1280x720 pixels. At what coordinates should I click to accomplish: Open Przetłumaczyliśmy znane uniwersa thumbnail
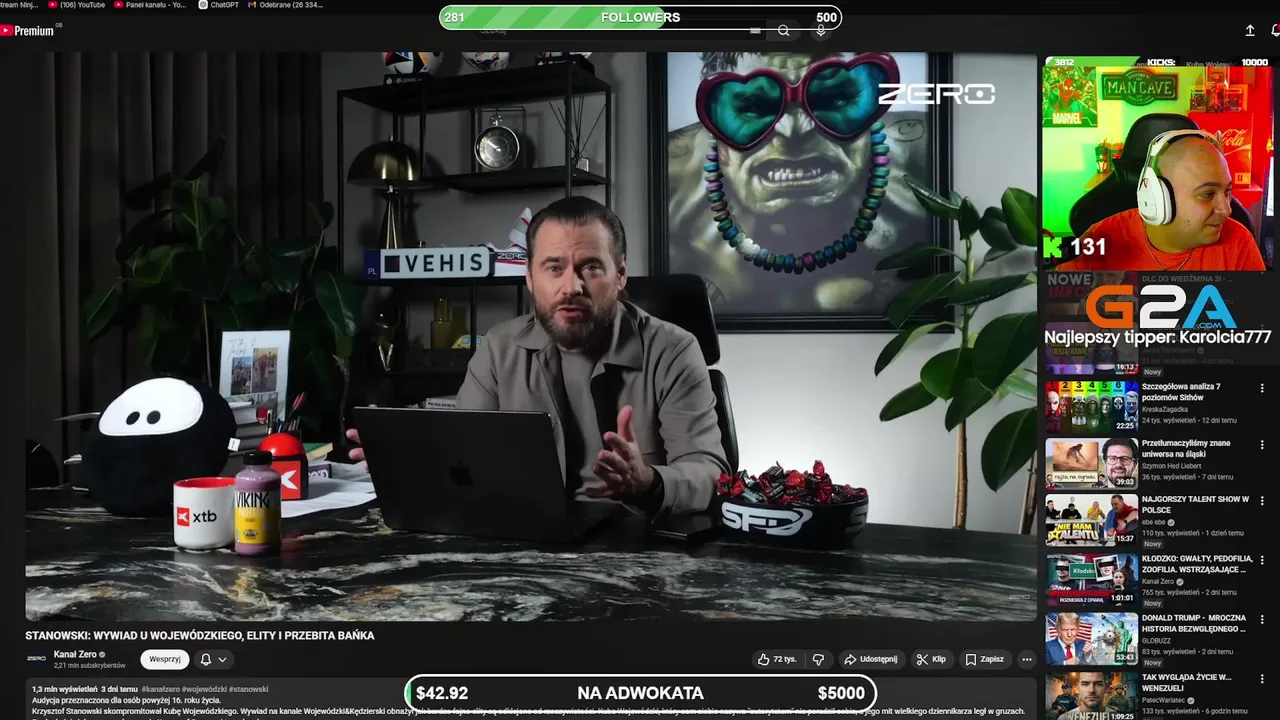(x=1092, y=463)
